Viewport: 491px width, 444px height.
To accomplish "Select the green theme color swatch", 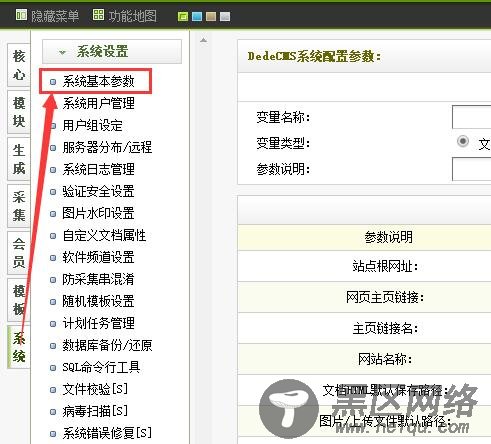I will point(183,16).
